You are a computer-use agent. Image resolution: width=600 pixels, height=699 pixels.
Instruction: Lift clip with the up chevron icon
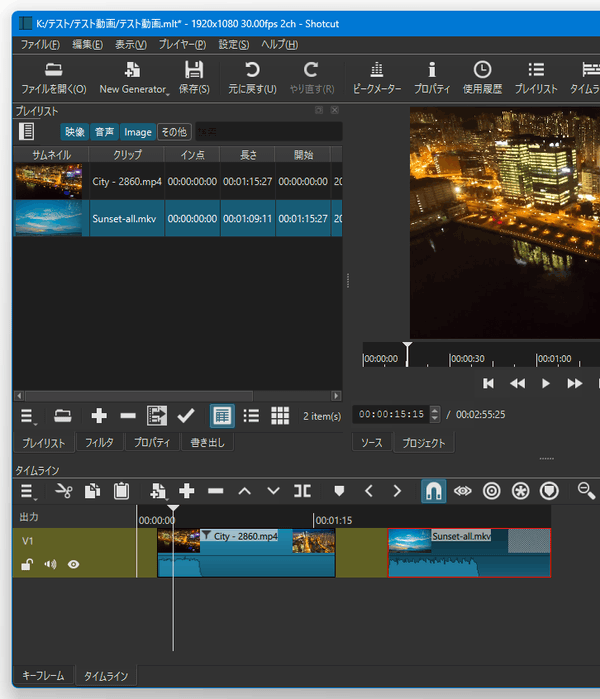[x=245, y=491]
